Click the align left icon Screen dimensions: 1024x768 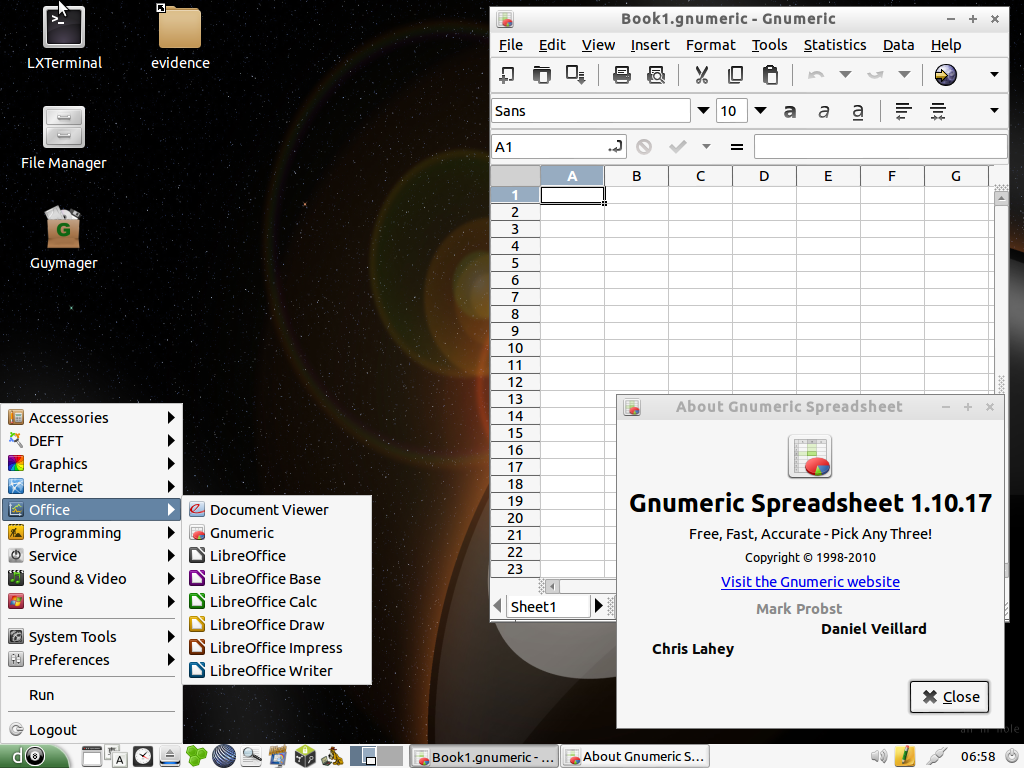tap(903, 112)
